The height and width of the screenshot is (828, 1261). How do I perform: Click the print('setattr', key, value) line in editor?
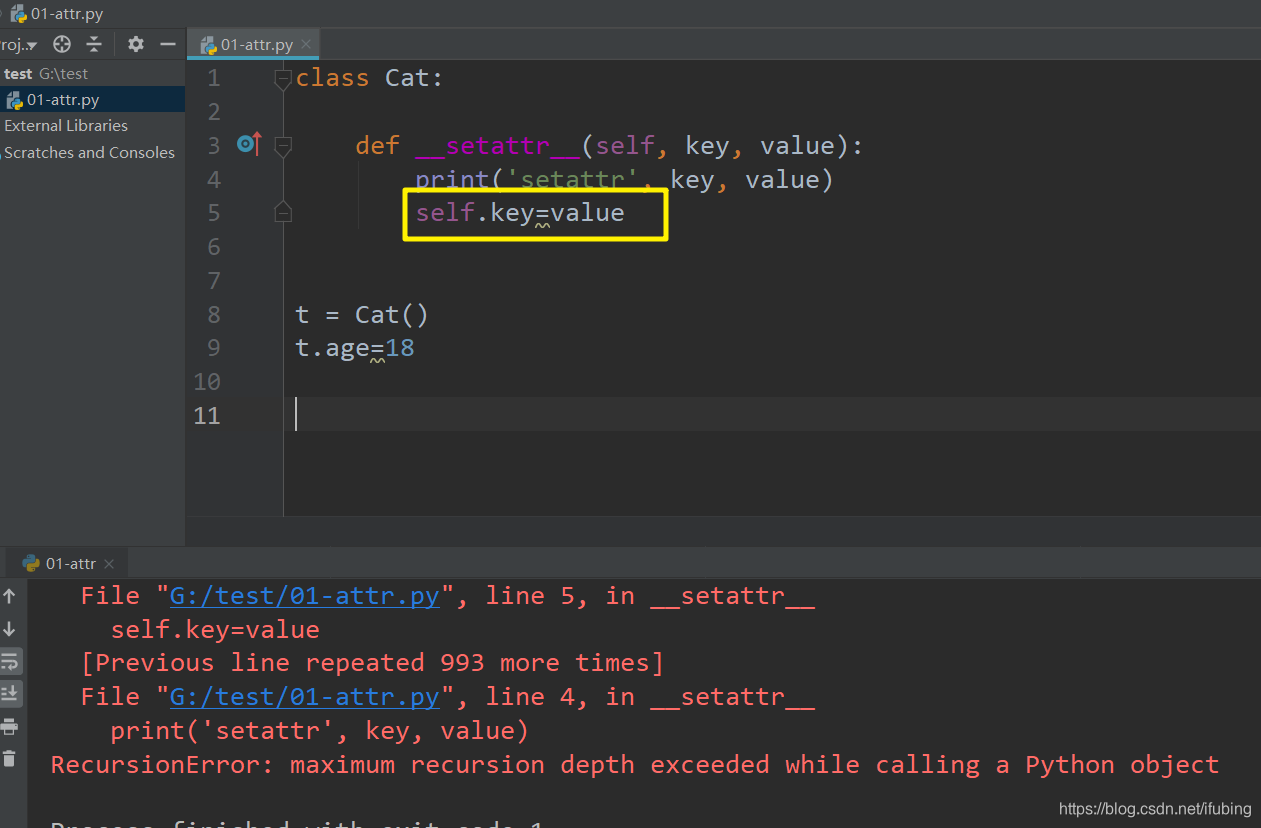click(624, 180)
